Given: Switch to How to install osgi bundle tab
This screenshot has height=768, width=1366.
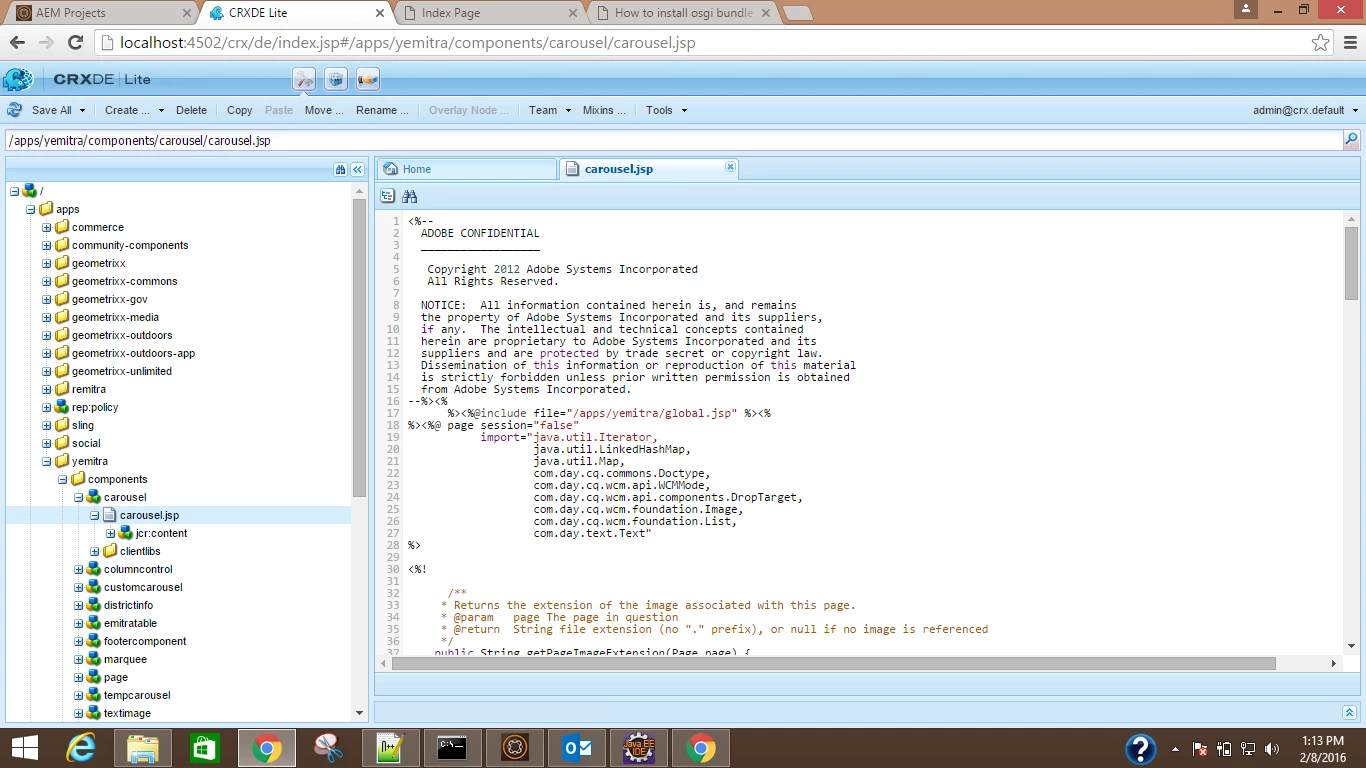Looking at the screenshot, I should [x=682, y=13].
